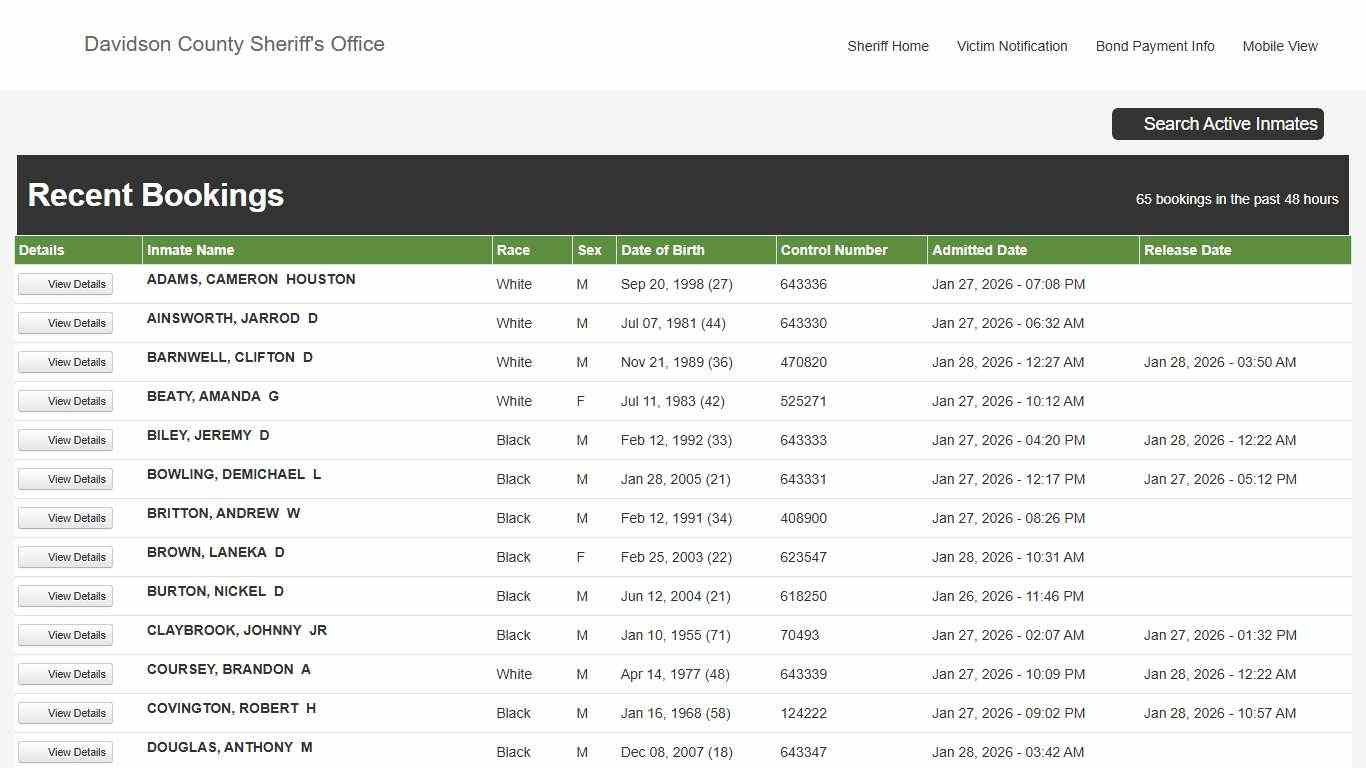View details for AINSWORTH, JARROD D
The height and width of the screenshot is (768, 1366).
[65, 323]
